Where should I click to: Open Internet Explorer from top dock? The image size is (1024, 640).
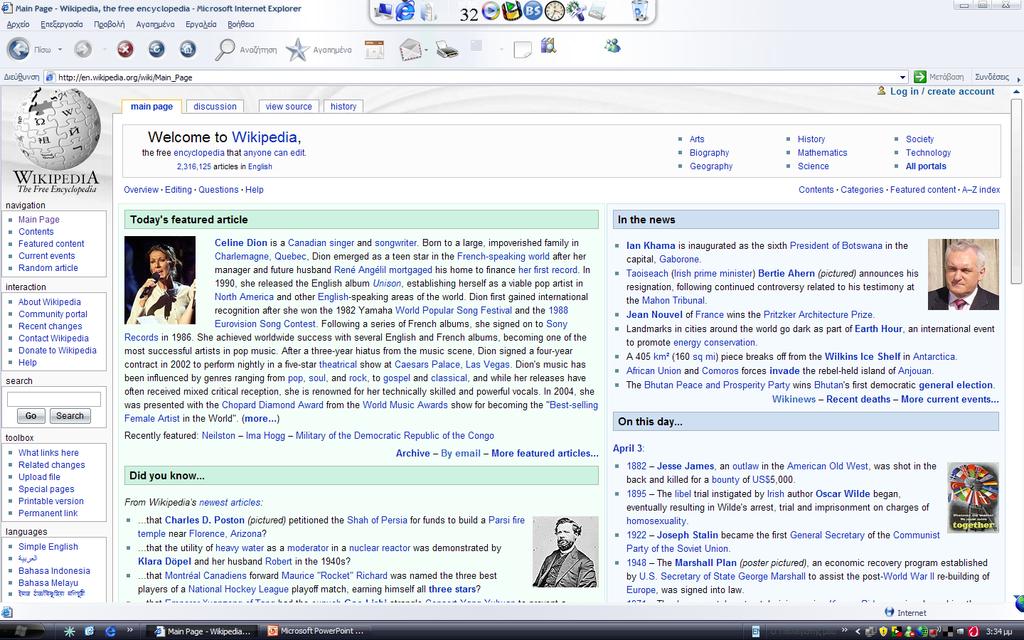click(406, 11)
